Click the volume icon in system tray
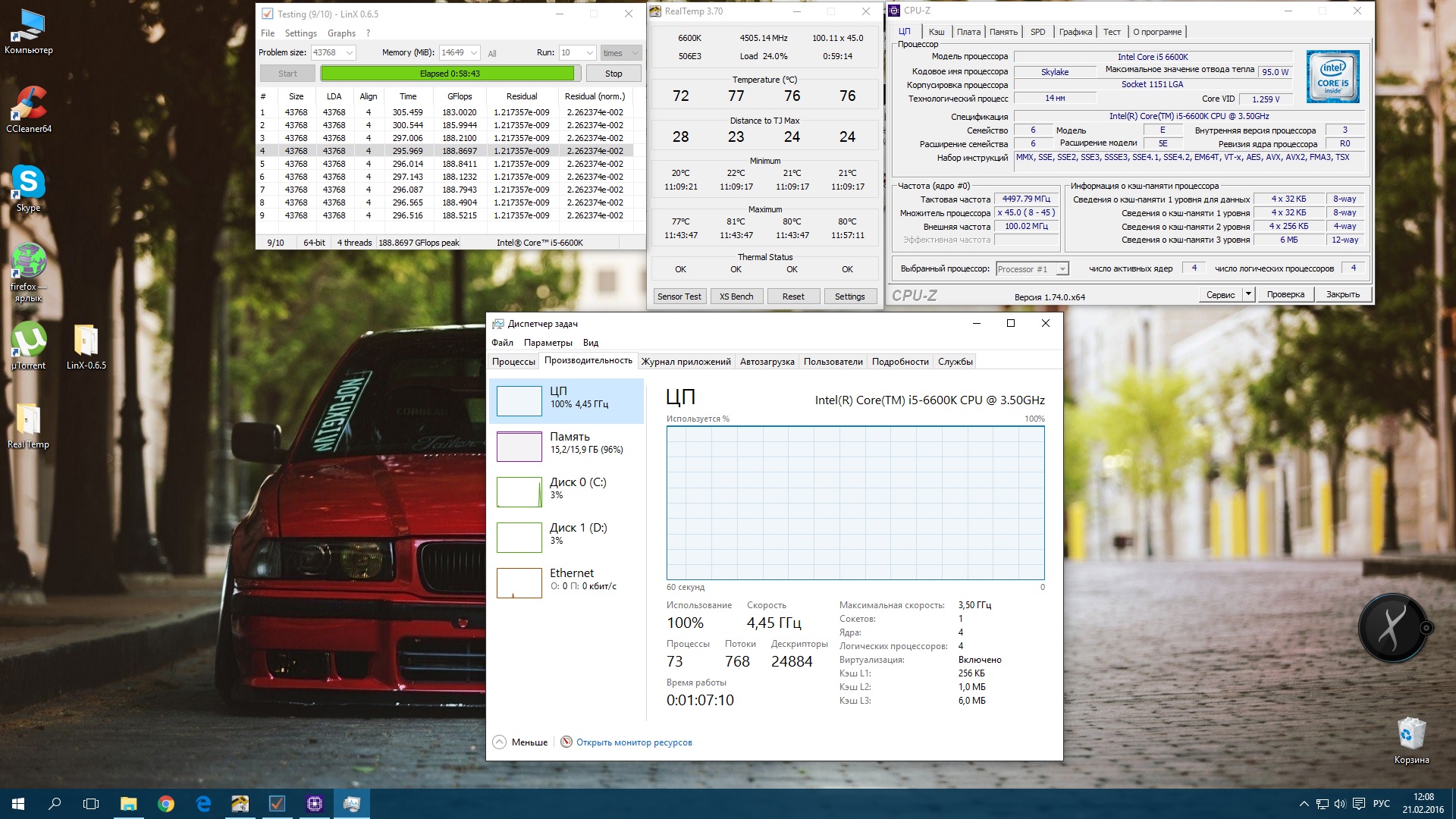 [x=1340, y=804]
